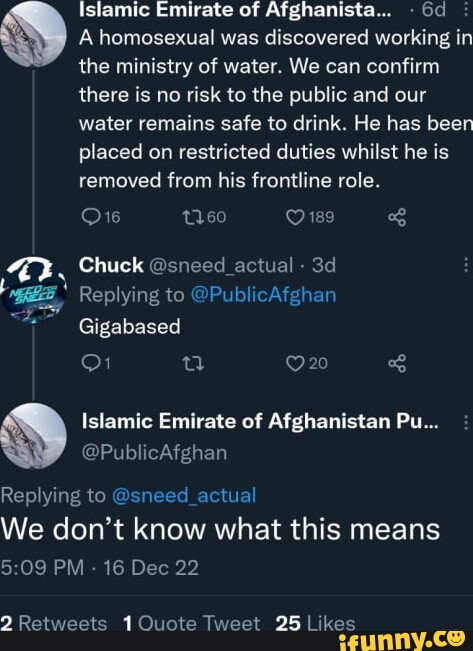Open more options menu on Chuck's tweet
473x651 pixels.
click(x=466, y=265)
